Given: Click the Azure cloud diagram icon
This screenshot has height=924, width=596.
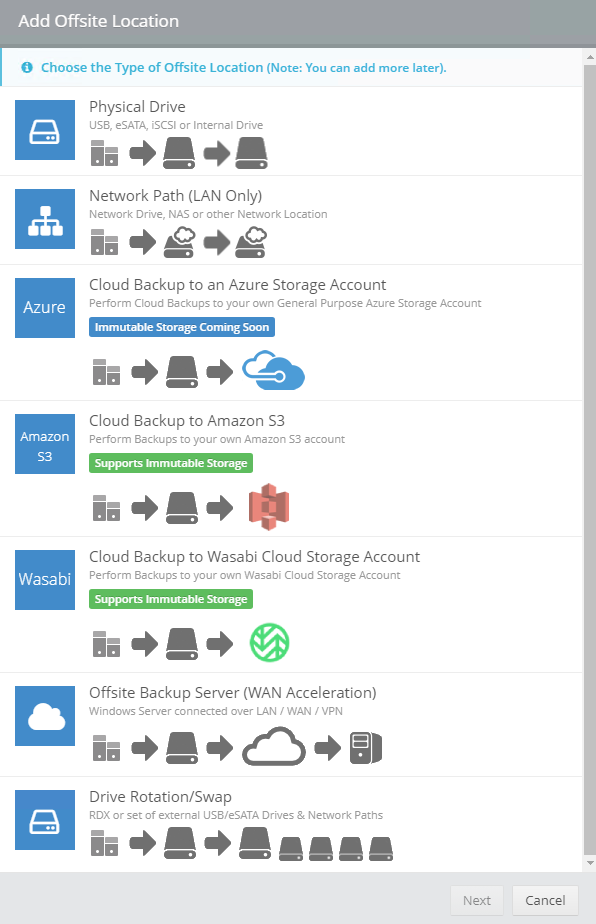Looking at the screenshot, I should 273,371.
